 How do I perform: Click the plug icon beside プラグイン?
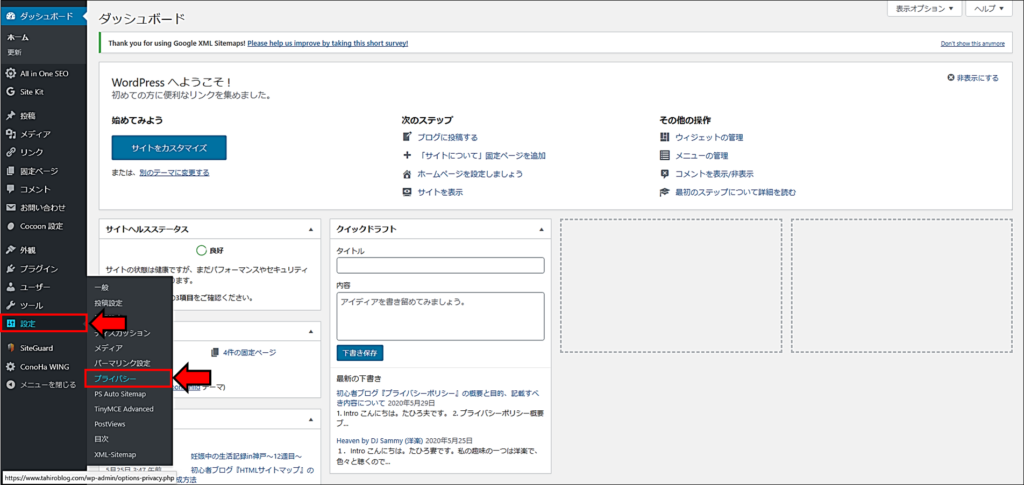tap(10, 268)
